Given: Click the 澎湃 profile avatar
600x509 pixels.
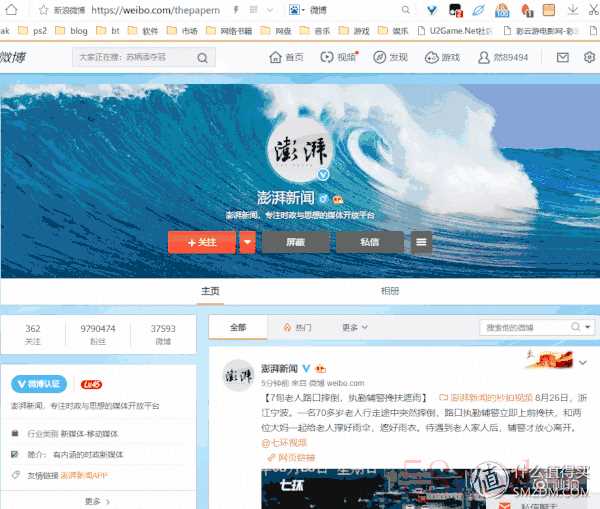Looking at the screenshot, I should (x=300, y=151).
